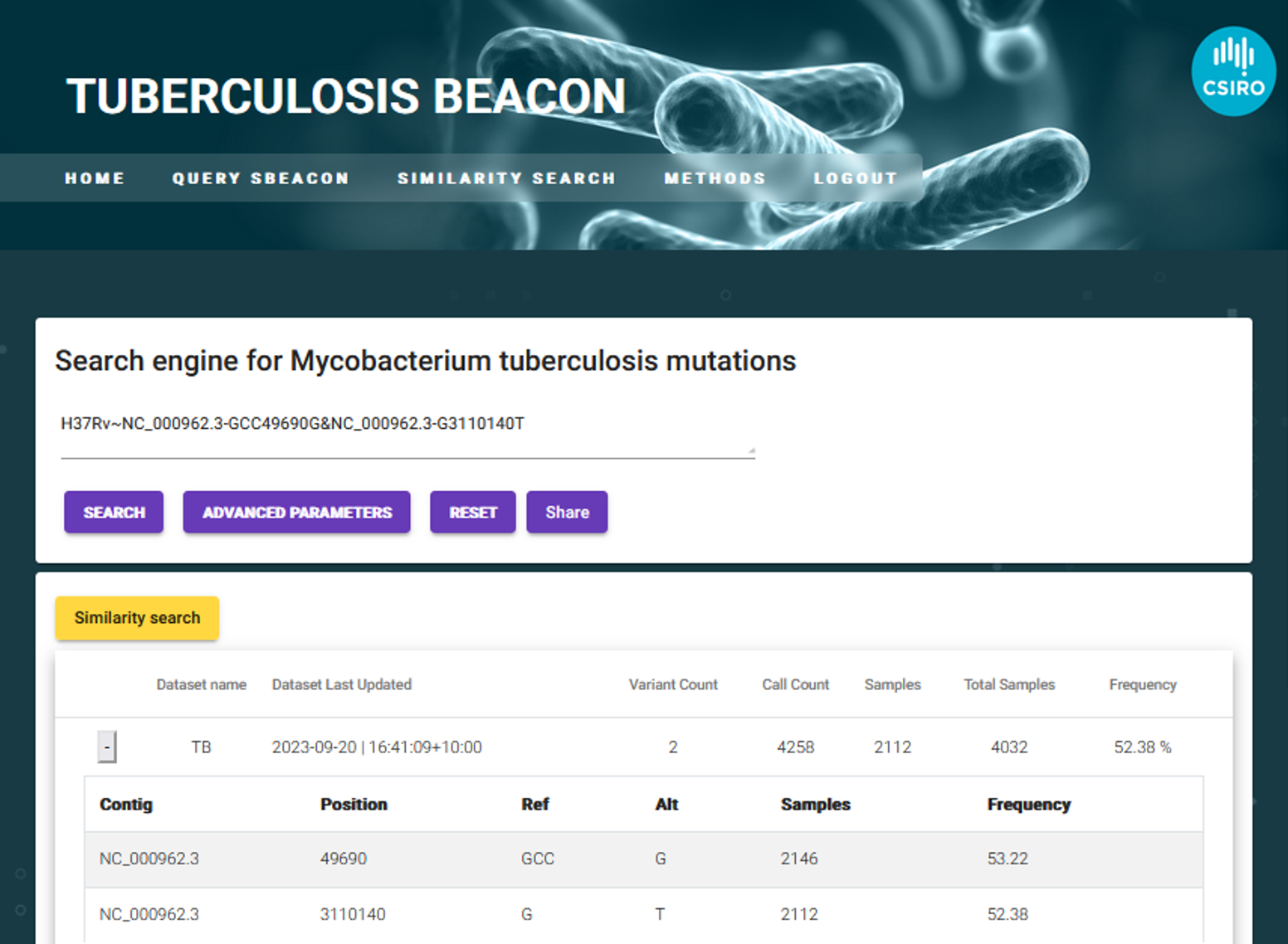Screen dimensions: 1288x944
Task: Sort by Variant Count column header
Action: point(673,684)
